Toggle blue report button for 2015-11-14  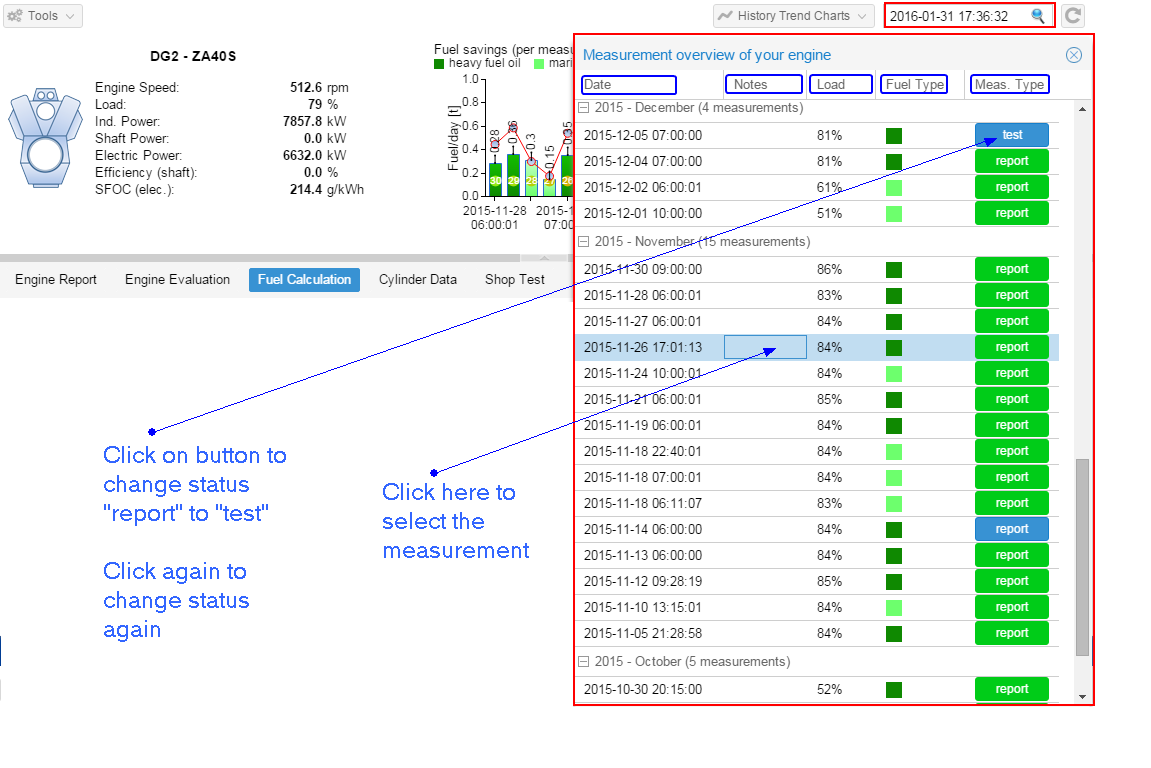(1011, 529)
